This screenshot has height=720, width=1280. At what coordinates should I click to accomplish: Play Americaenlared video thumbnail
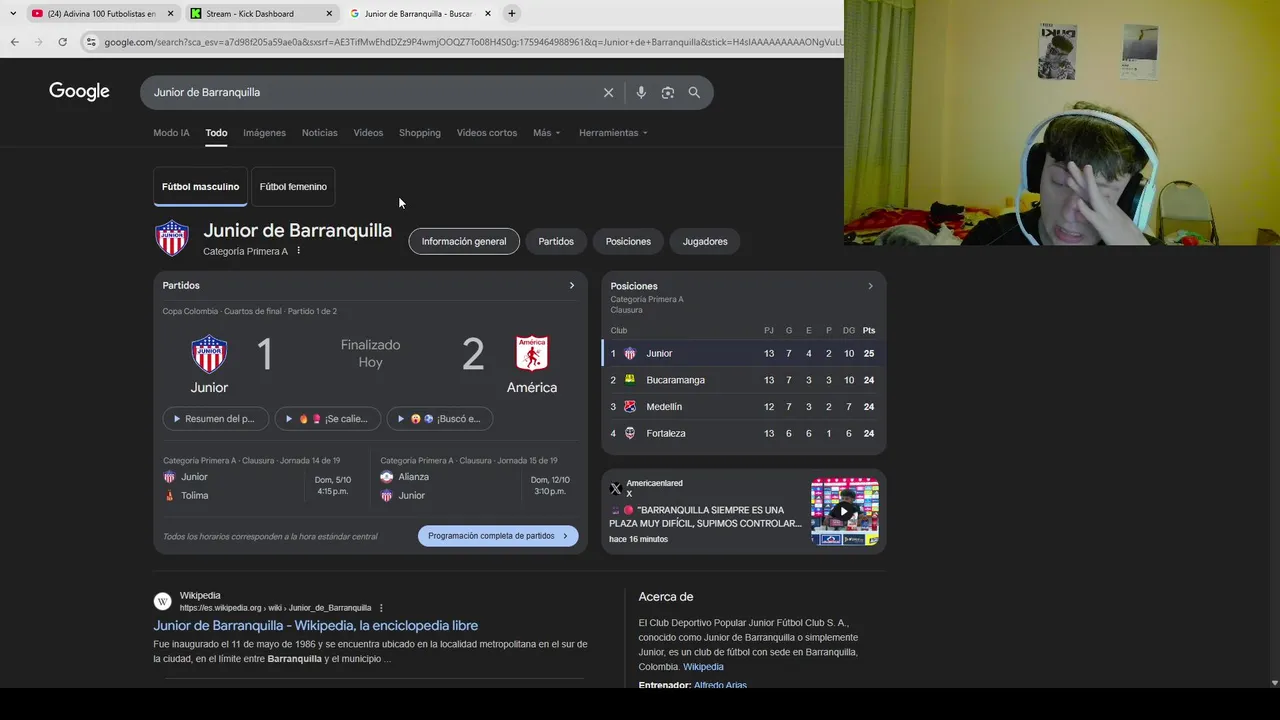[845, 511]
